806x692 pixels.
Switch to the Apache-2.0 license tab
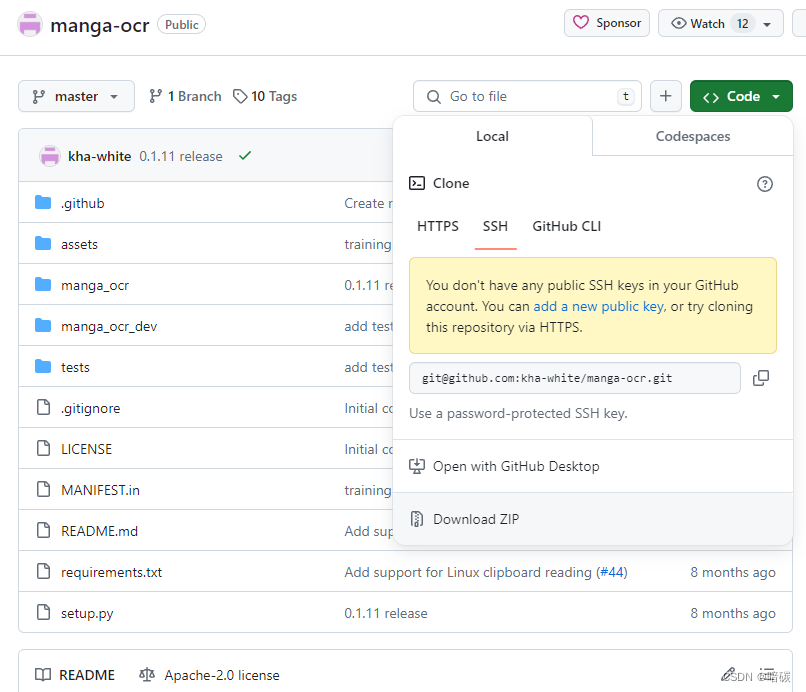[210, 675]
